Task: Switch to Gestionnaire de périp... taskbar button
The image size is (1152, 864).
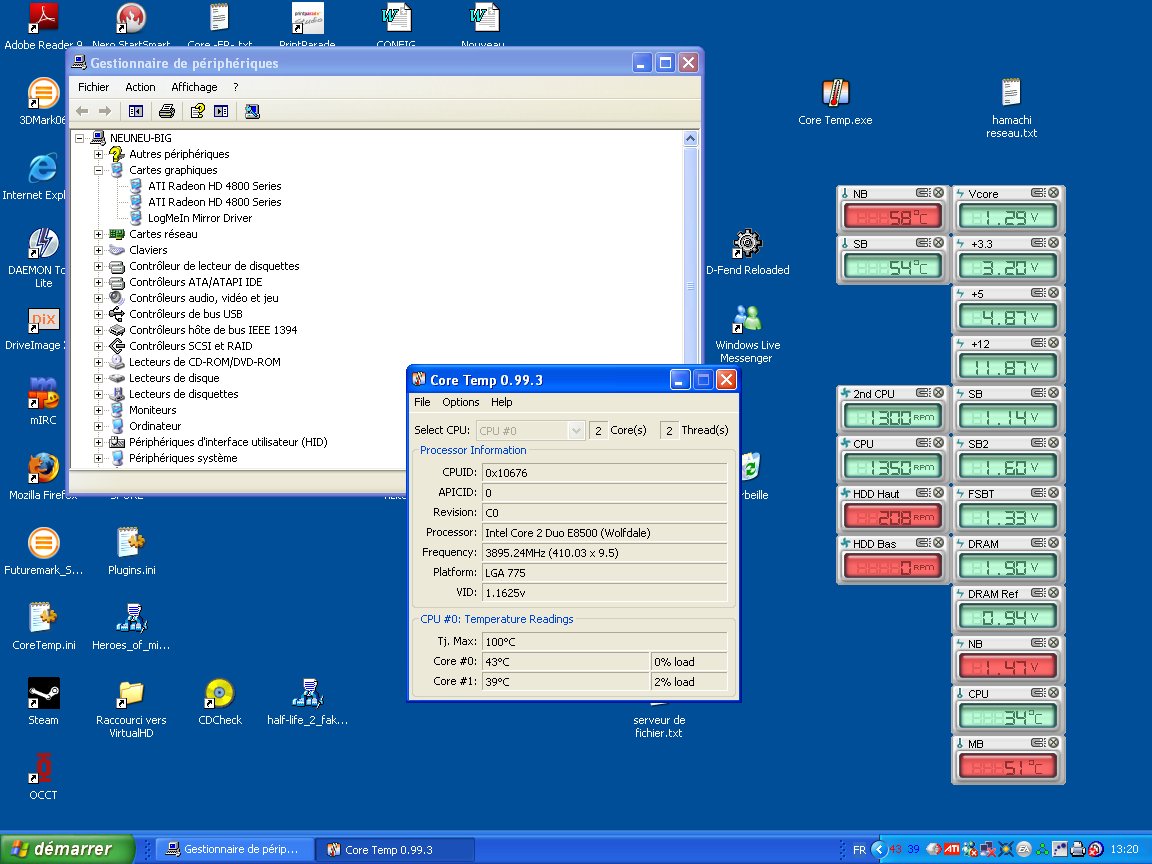Action: click(235, 849)
